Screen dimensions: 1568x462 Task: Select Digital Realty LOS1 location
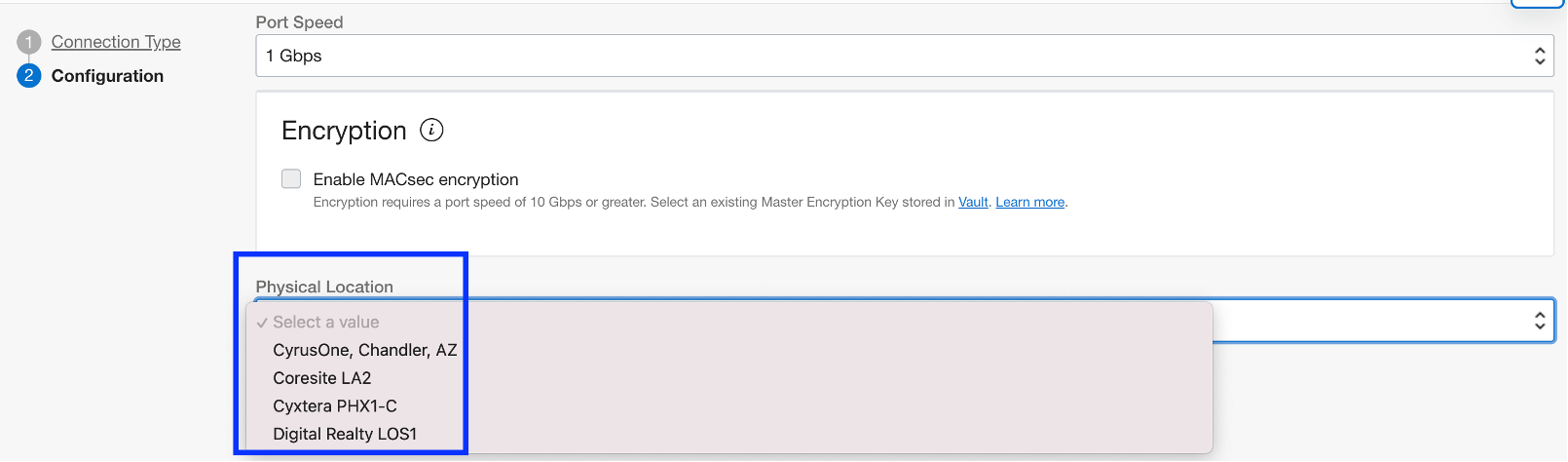[344, 434]
